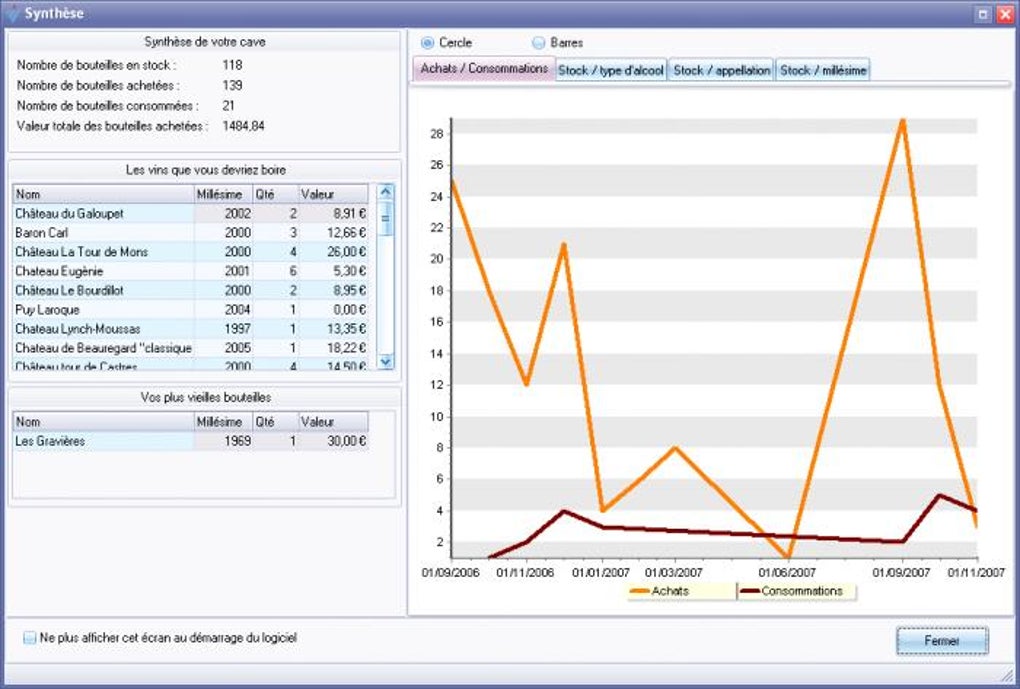Switch to Stock / type d'alcool tab
The height and width of the screenshot is (689, 1020).
611,70
